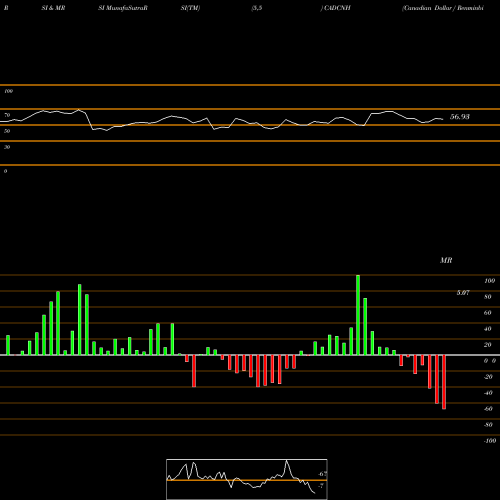Click the -7 label in the mini chart

321,486
